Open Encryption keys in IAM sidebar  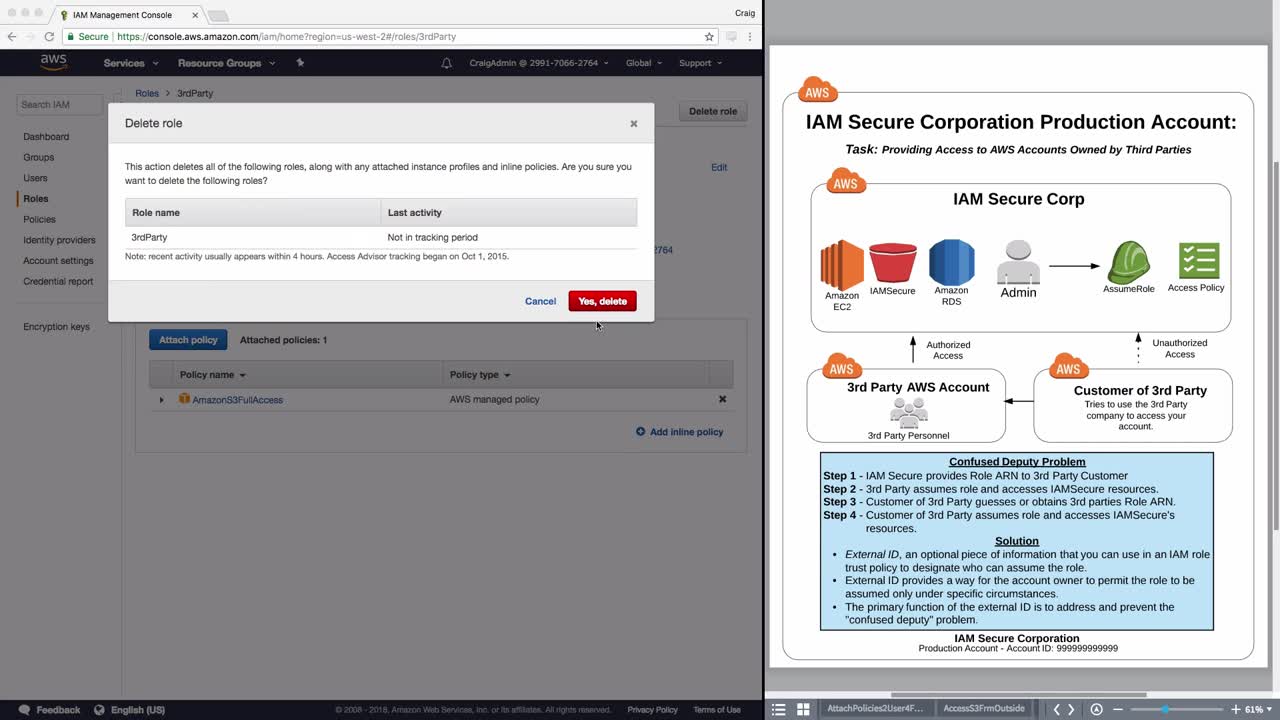pyautogui.click(x=56, y=327)
